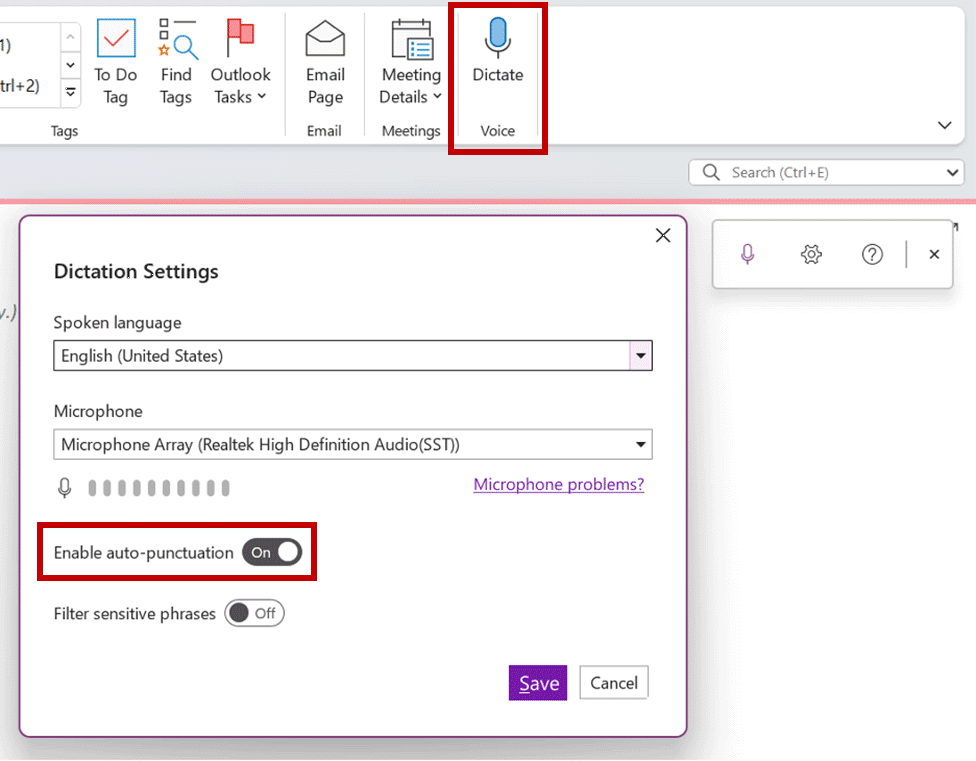Cancel the Dictation Settings dialog
The image size is (976, 761).
[x=614, y=683]
